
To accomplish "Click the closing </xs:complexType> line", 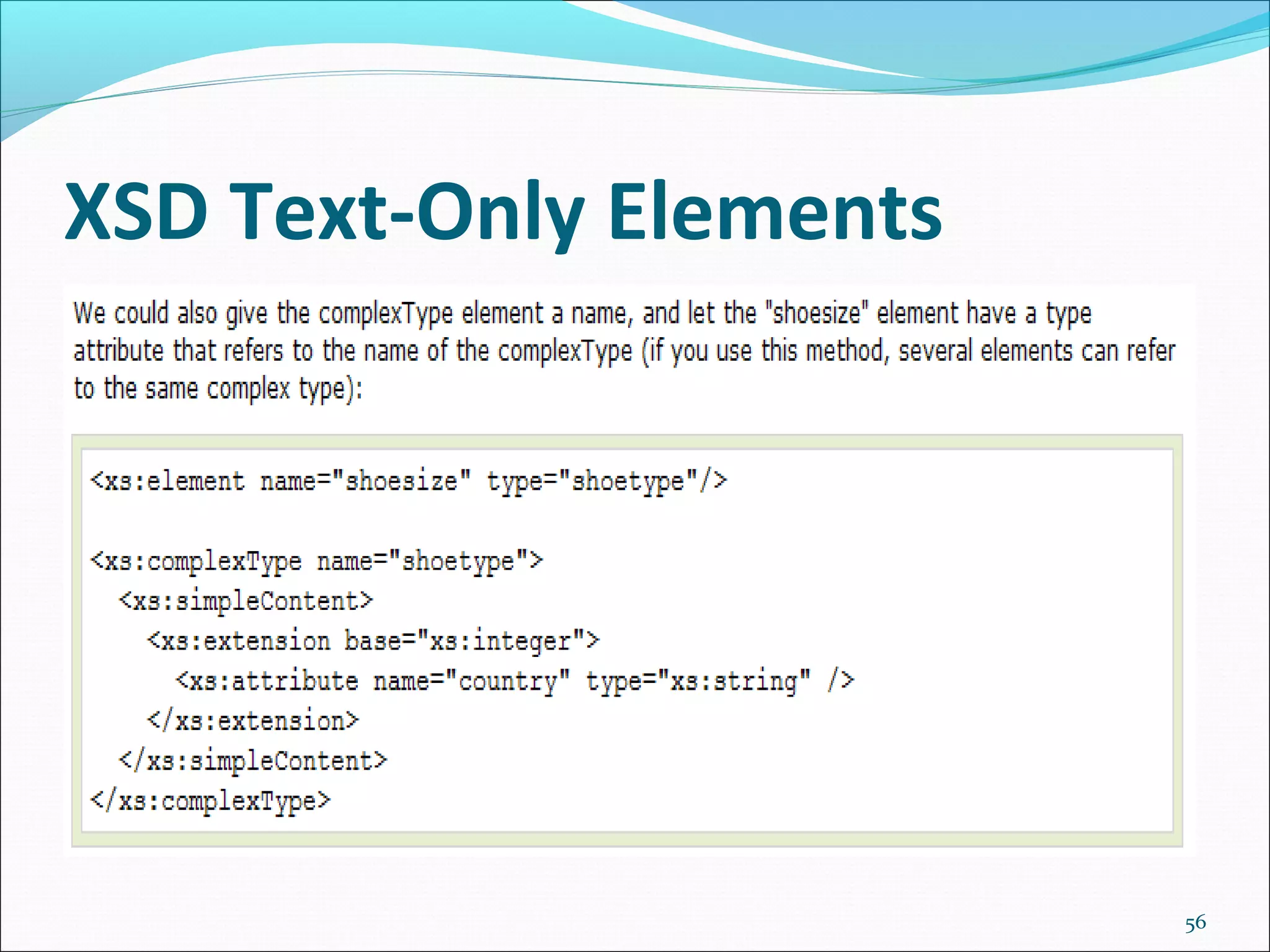I will [x=211, y=801].
